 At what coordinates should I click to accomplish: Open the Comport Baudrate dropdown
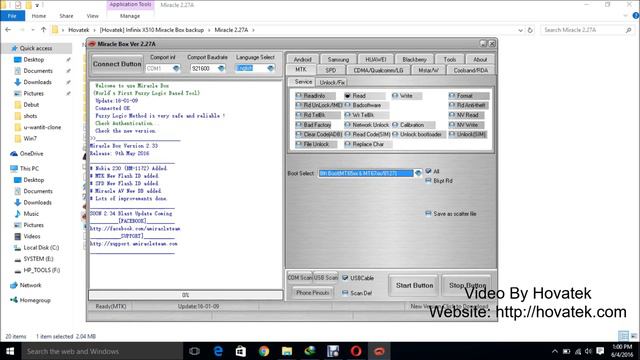click(221, 68)
